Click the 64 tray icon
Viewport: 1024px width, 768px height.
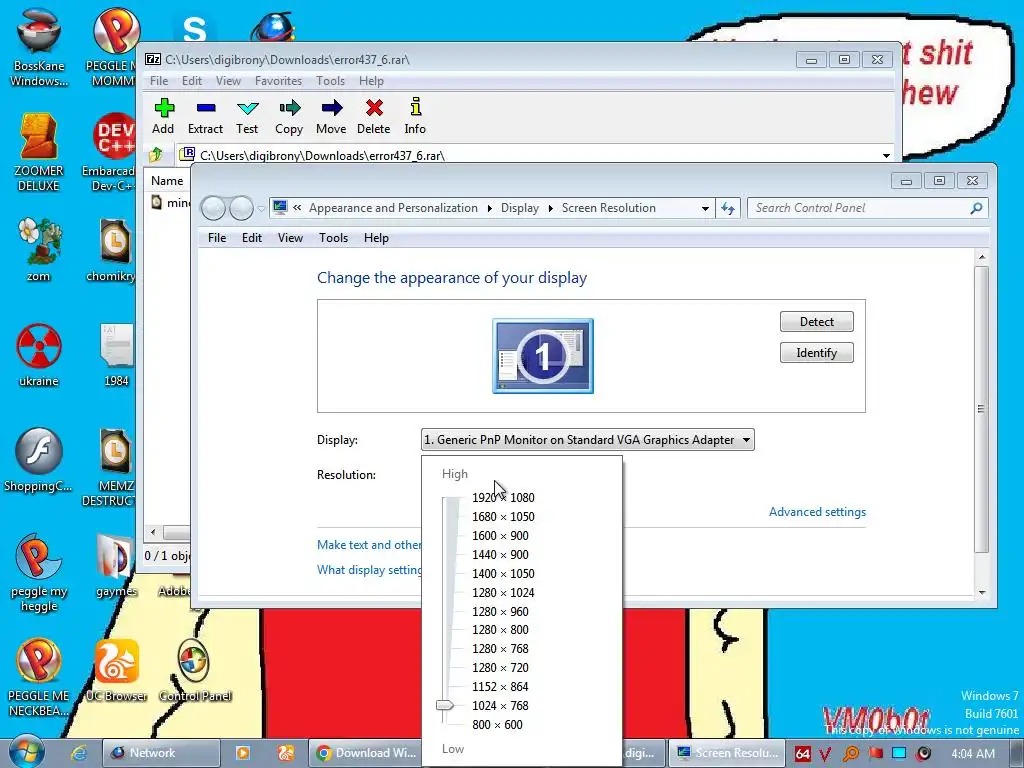click(803, 754)
